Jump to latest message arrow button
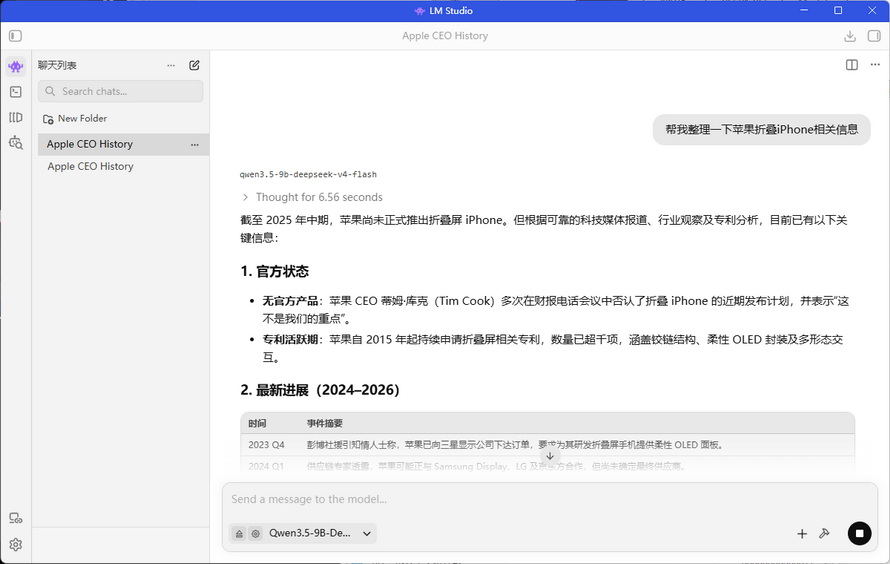 (x=550, y=456)
